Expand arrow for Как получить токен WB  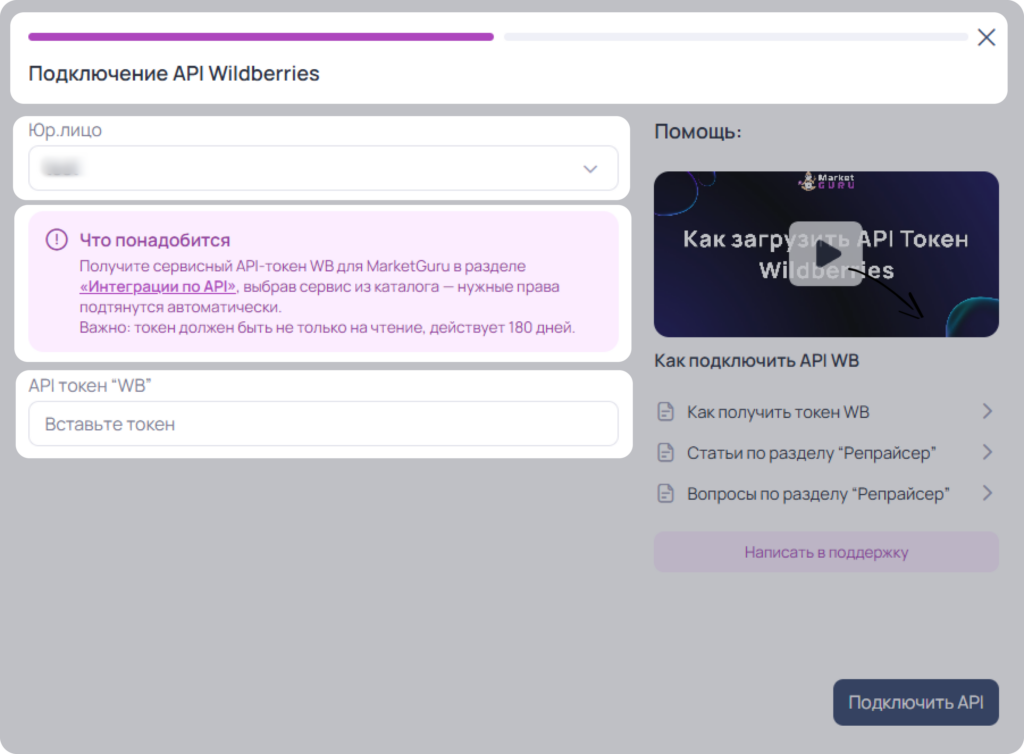(987, 411)
